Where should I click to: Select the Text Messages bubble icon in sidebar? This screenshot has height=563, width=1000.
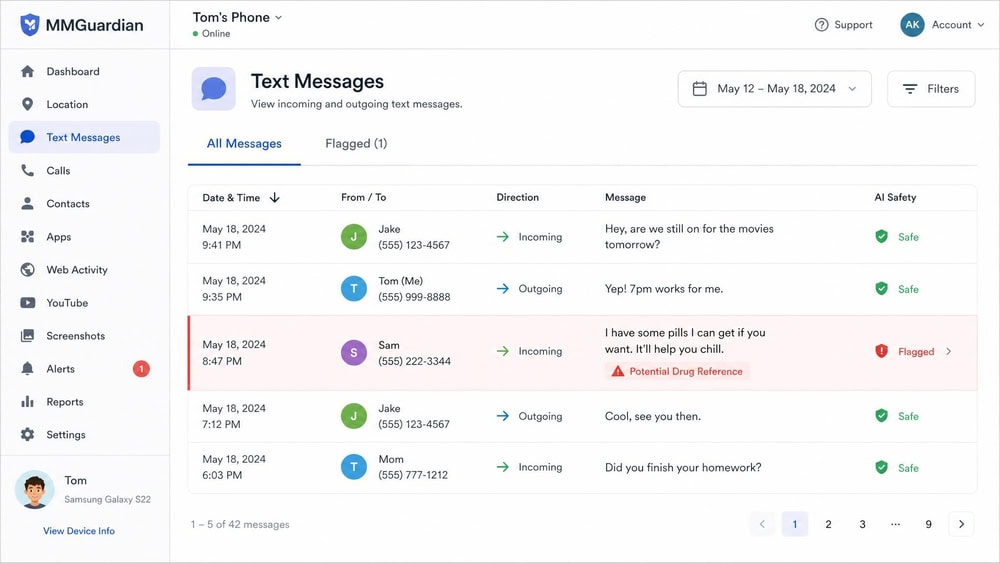27,137
